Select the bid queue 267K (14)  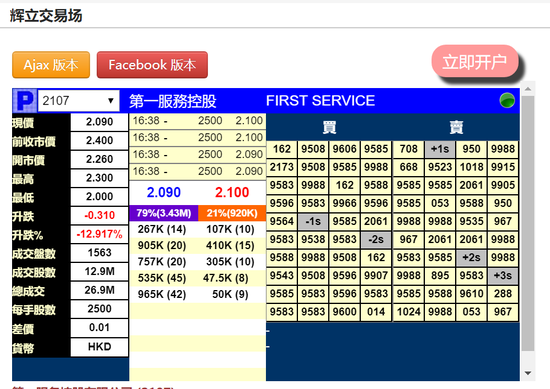[162, 229]
